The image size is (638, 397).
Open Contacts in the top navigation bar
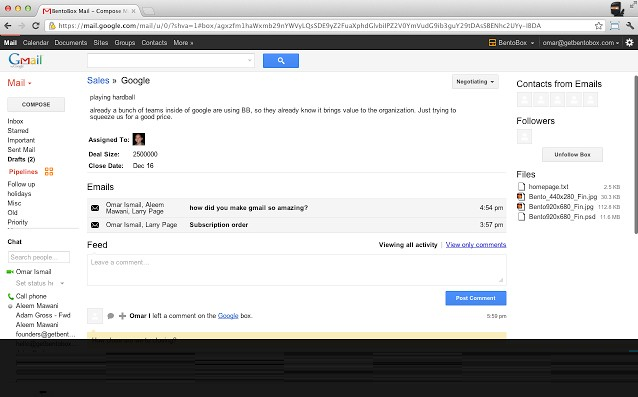[x=154, y=43]
